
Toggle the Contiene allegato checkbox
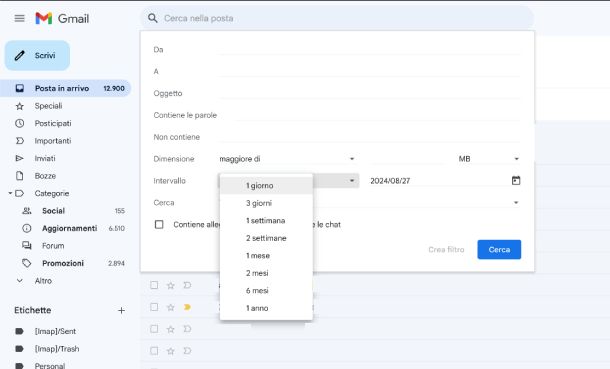[x=159, y=224]
